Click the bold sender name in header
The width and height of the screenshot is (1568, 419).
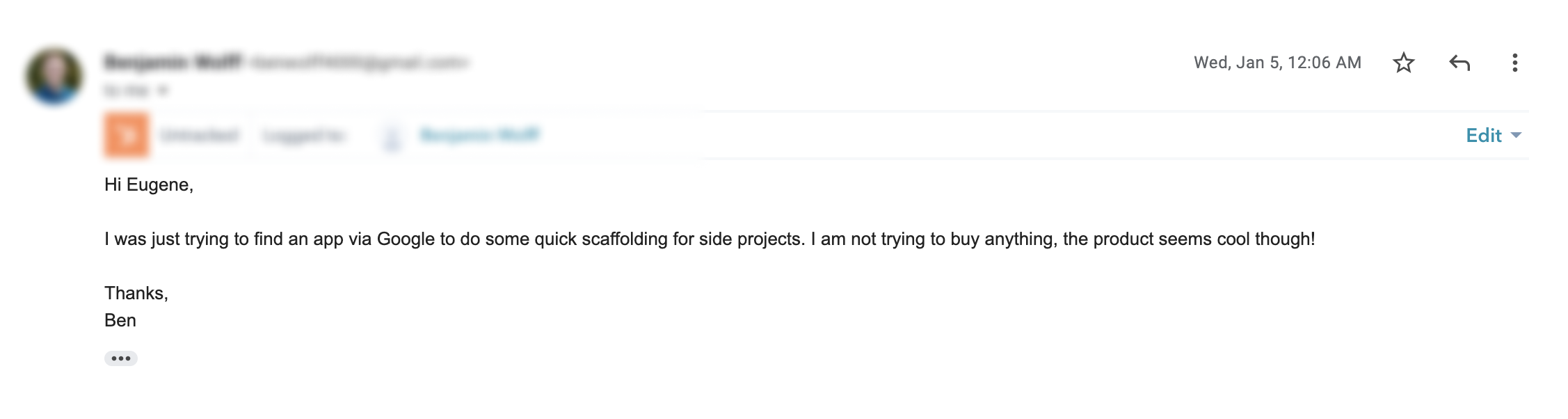173,63
